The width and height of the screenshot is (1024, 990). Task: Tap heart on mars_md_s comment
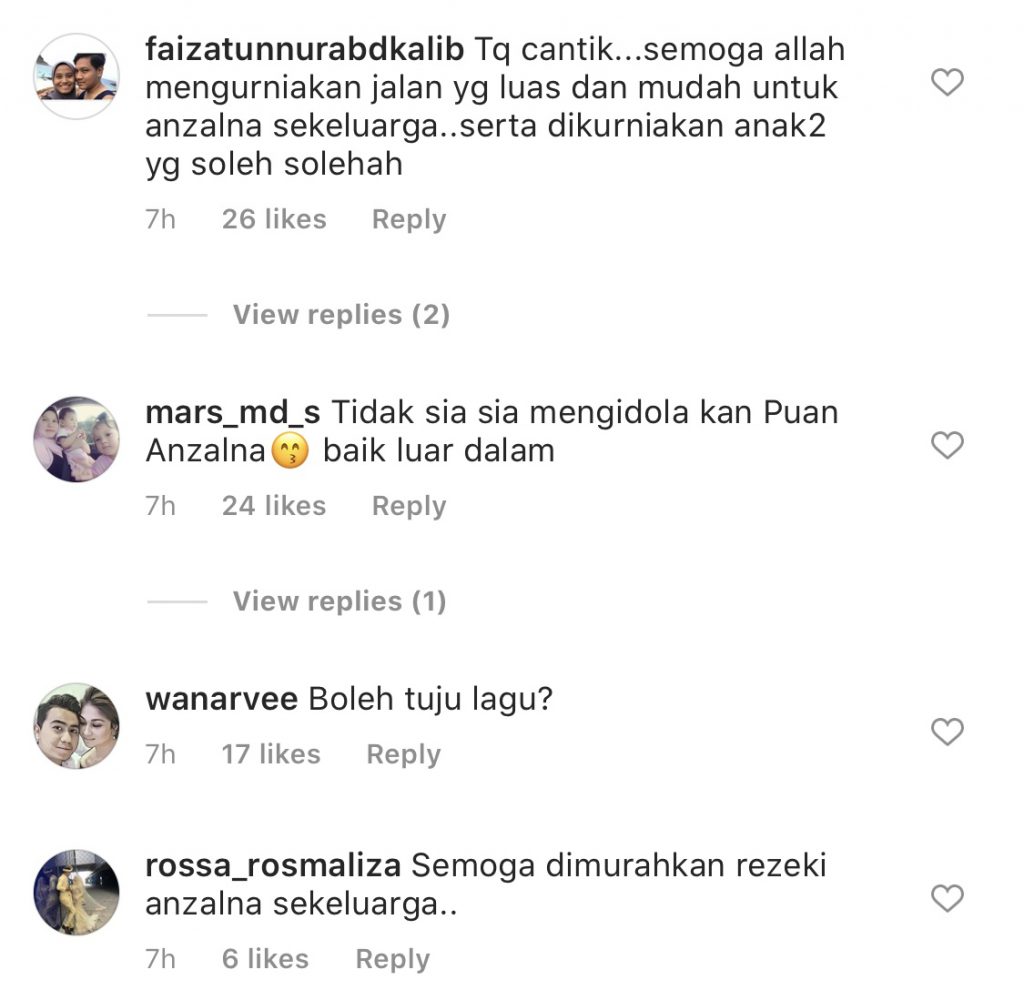click(947, 445)
